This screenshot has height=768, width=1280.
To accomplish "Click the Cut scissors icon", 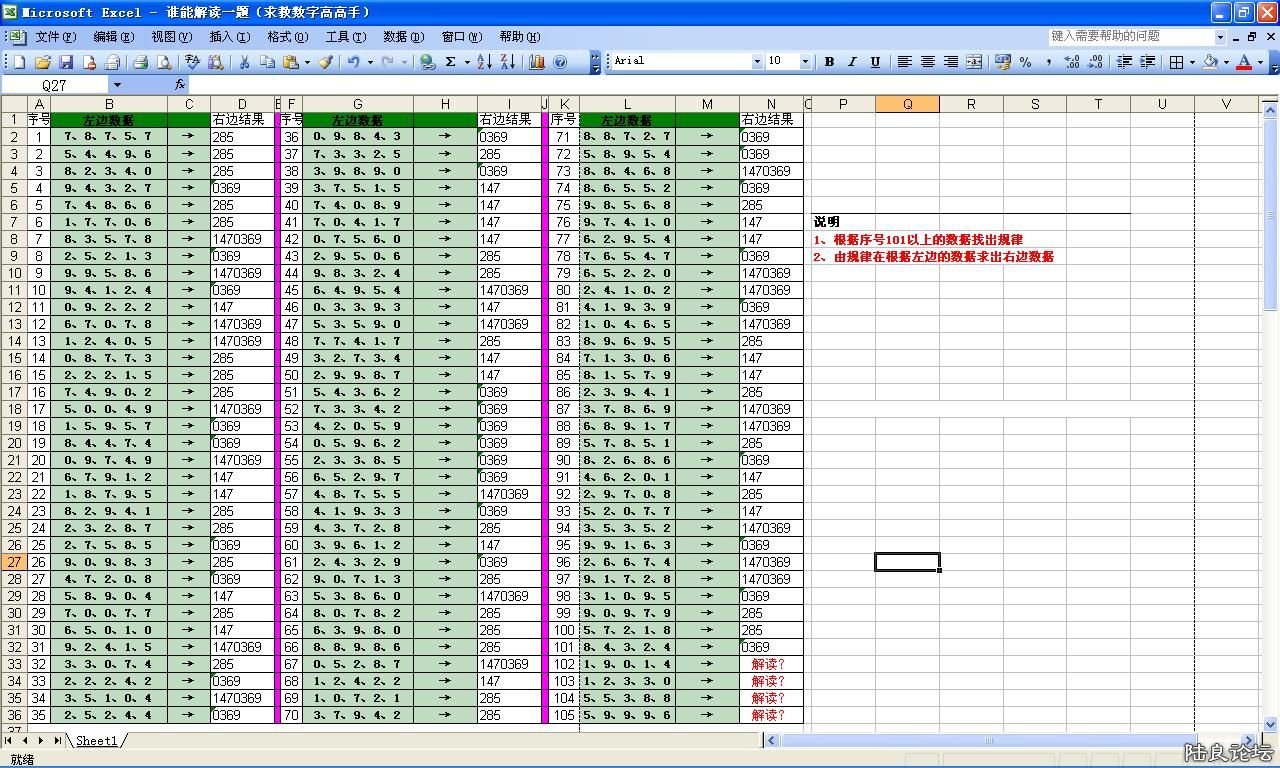I will point(243,62).
